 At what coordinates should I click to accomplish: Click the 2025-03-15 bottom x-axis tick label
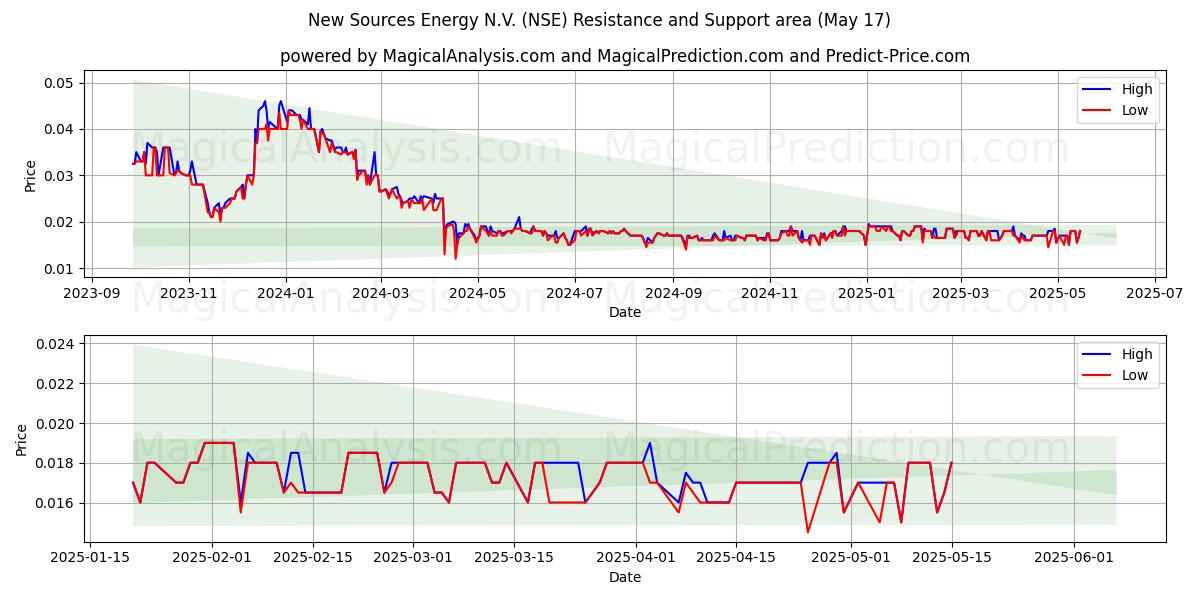coord(514,557)
